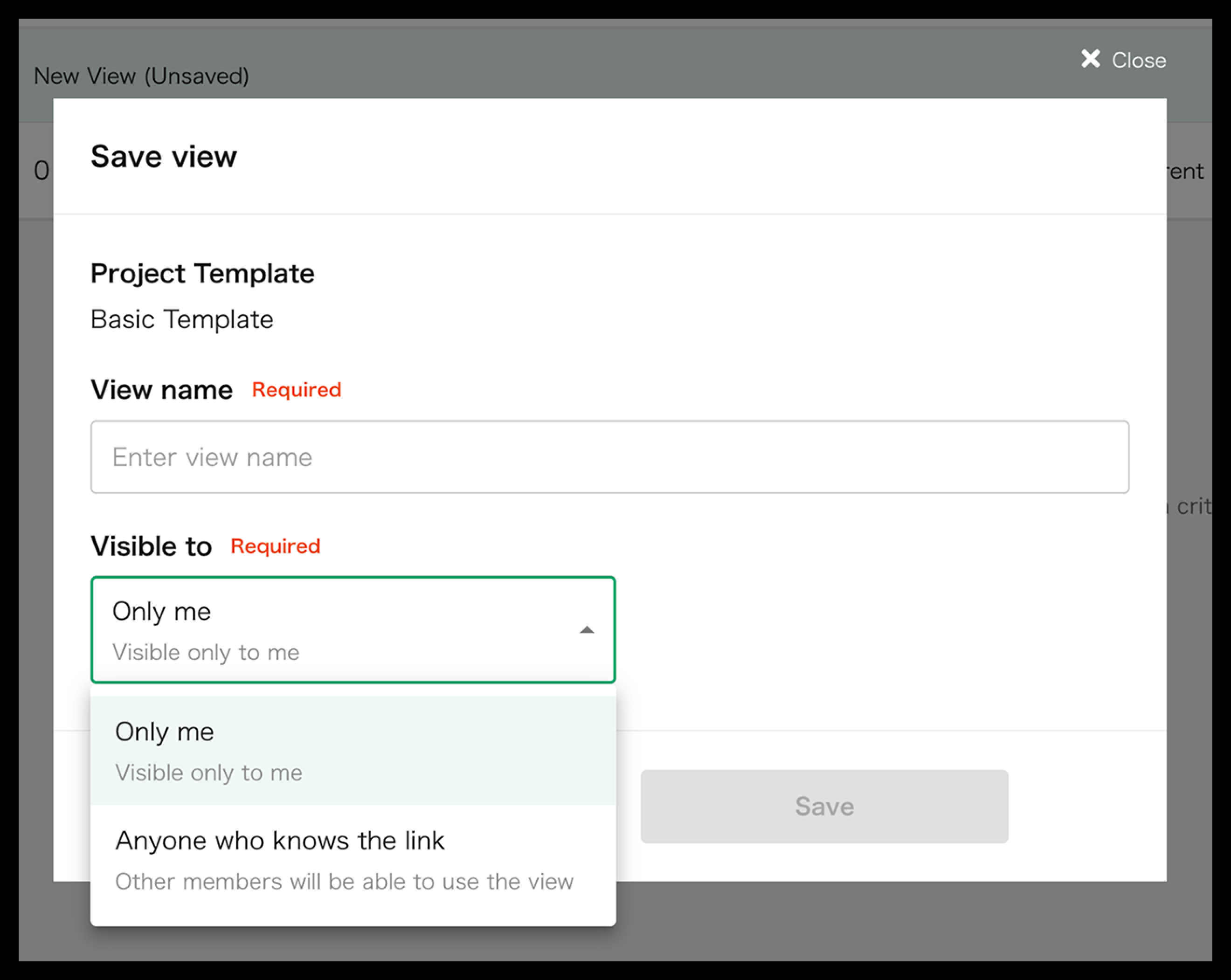1231x980 pixels.
Task: Select the Only me option in list
Action: tap(165, 732)
